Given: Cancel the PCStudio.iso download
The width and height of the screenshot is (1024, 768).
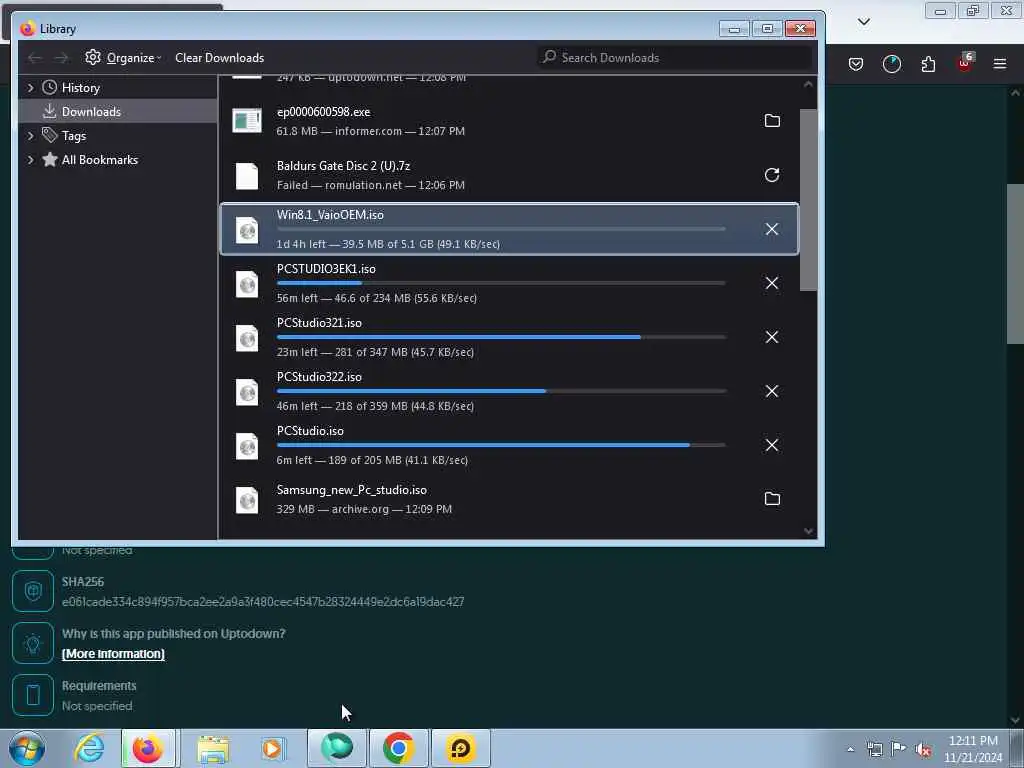Looking at the screenshot, I should (x=772, y=445).
